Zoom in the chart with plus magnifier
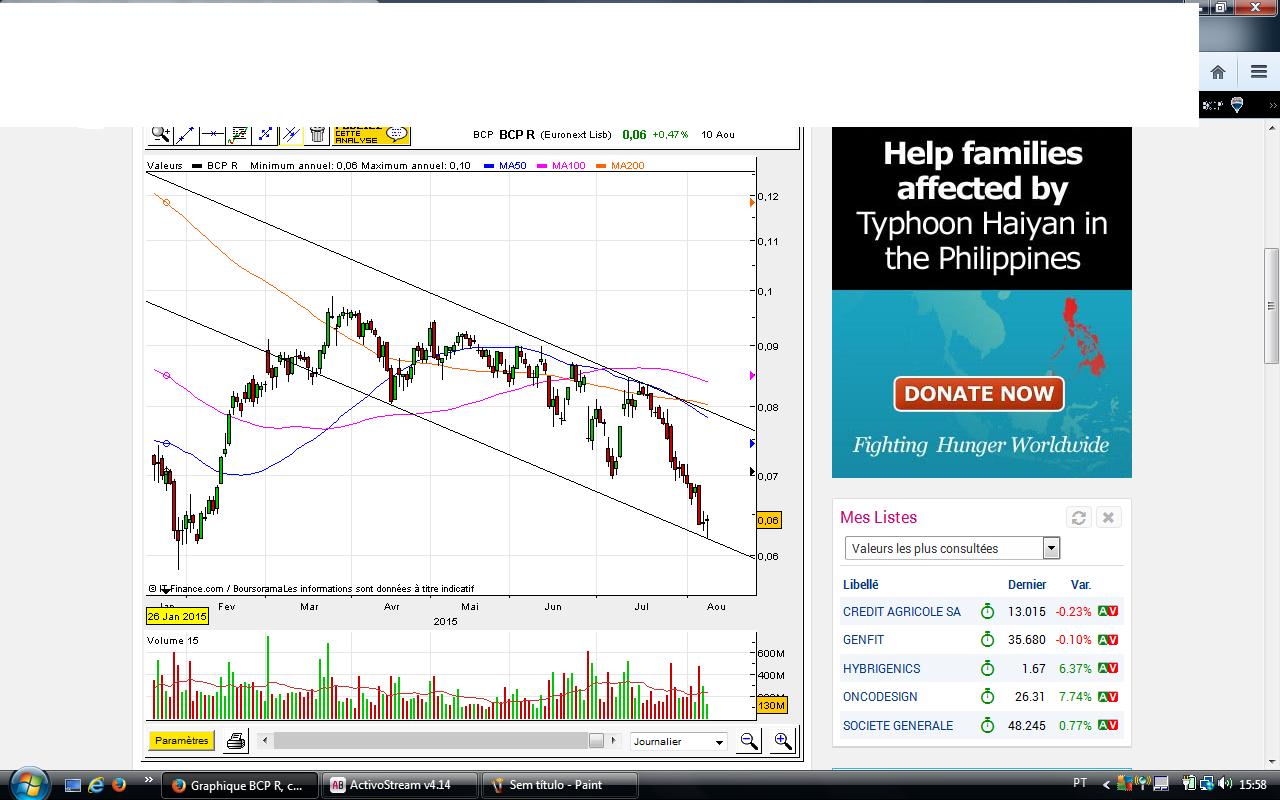 click(x=782, y=741)
